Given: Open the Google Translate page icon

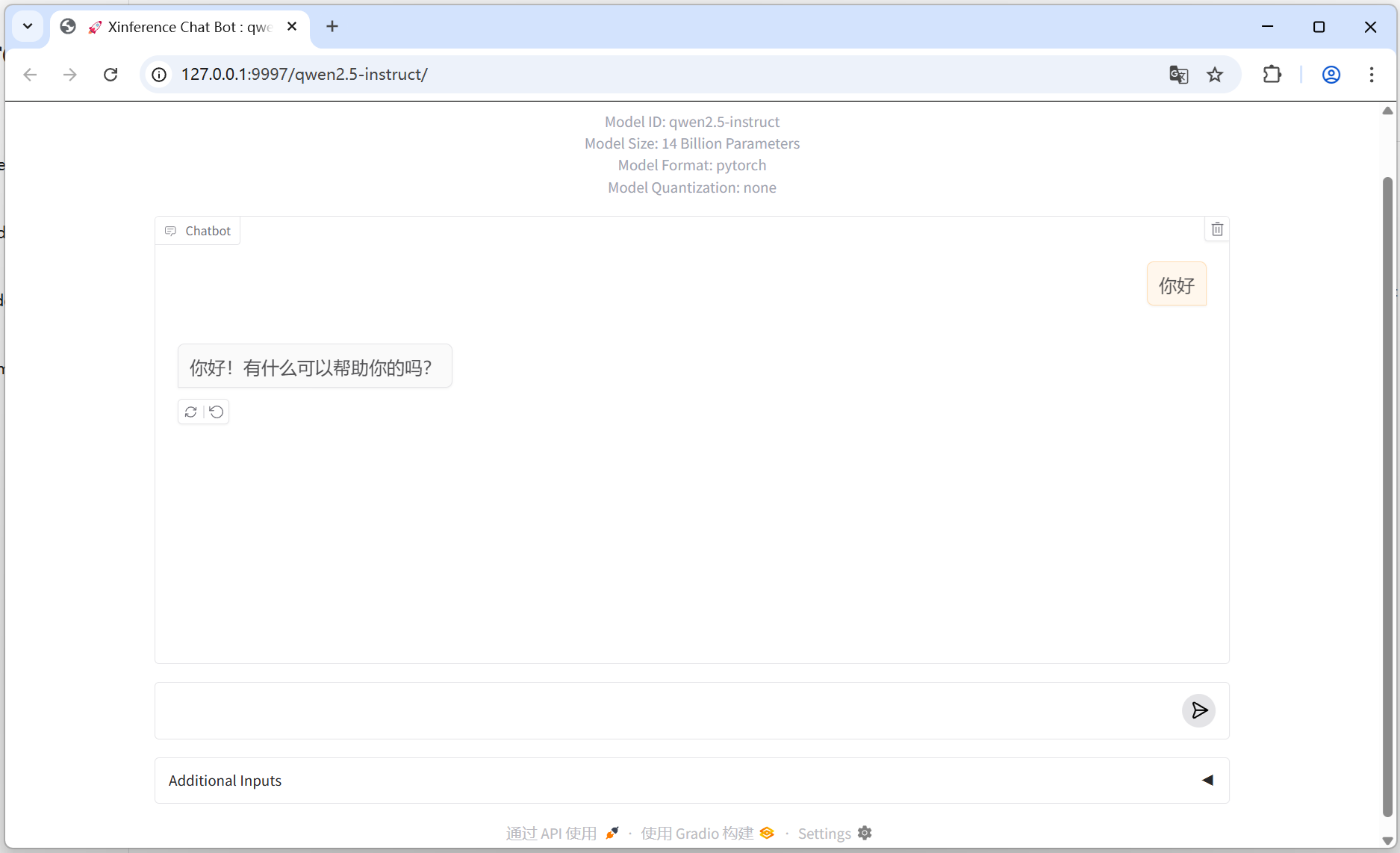Looking at the screenshot, I should click(x=1178, y=75).
